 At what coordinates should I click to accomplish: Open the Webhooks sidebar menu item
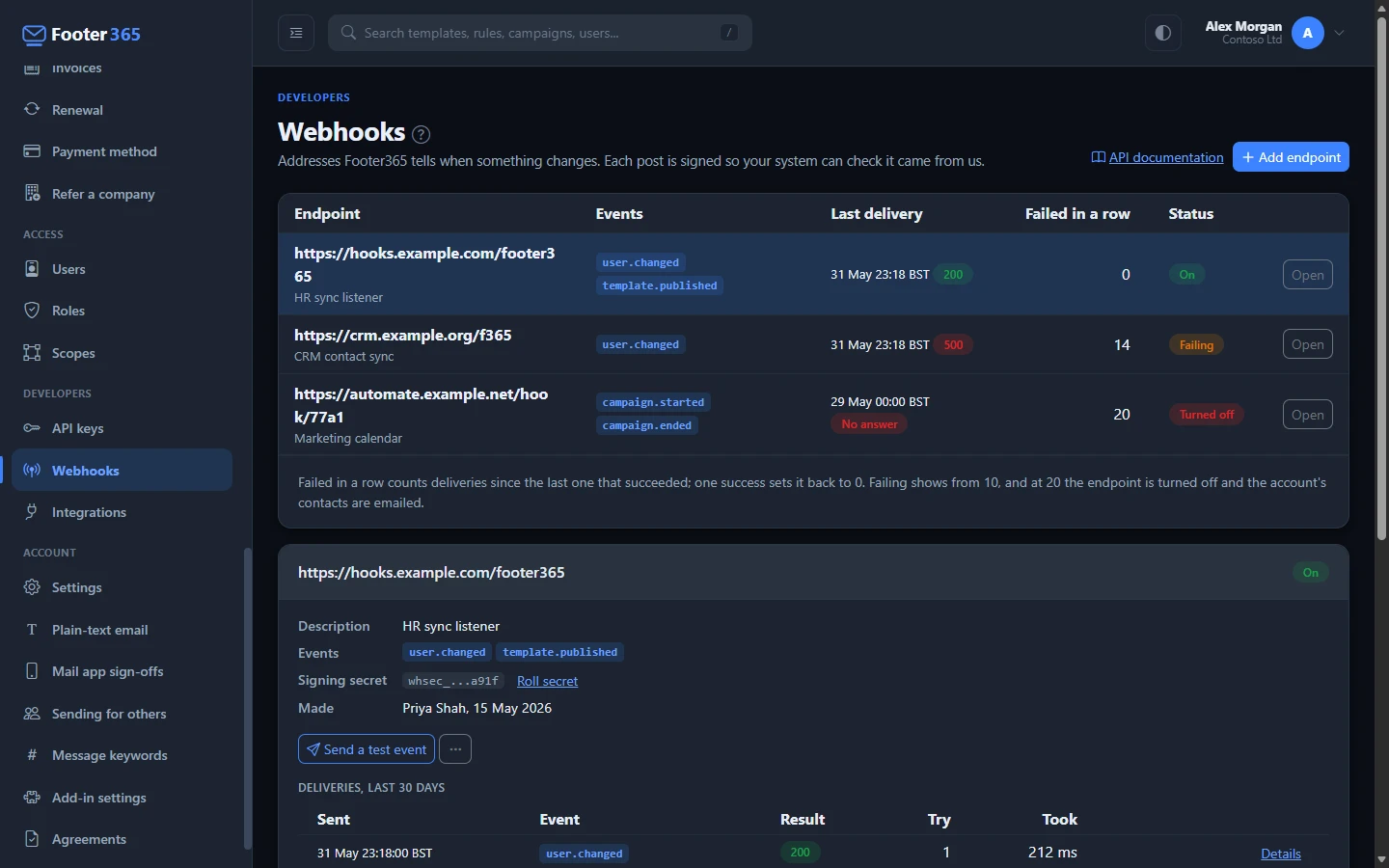pos(122,470)
